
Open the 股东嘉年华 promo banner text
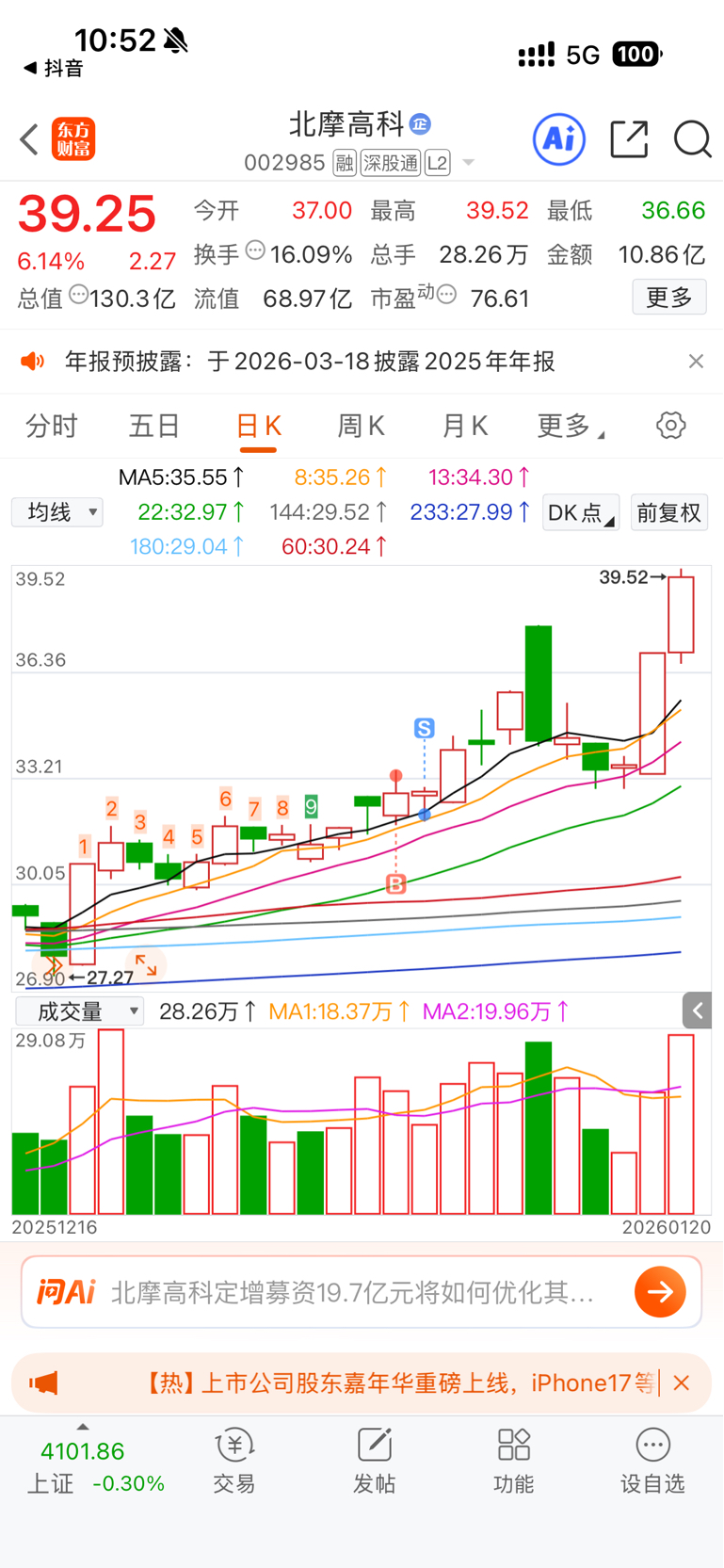point(400,1382)
